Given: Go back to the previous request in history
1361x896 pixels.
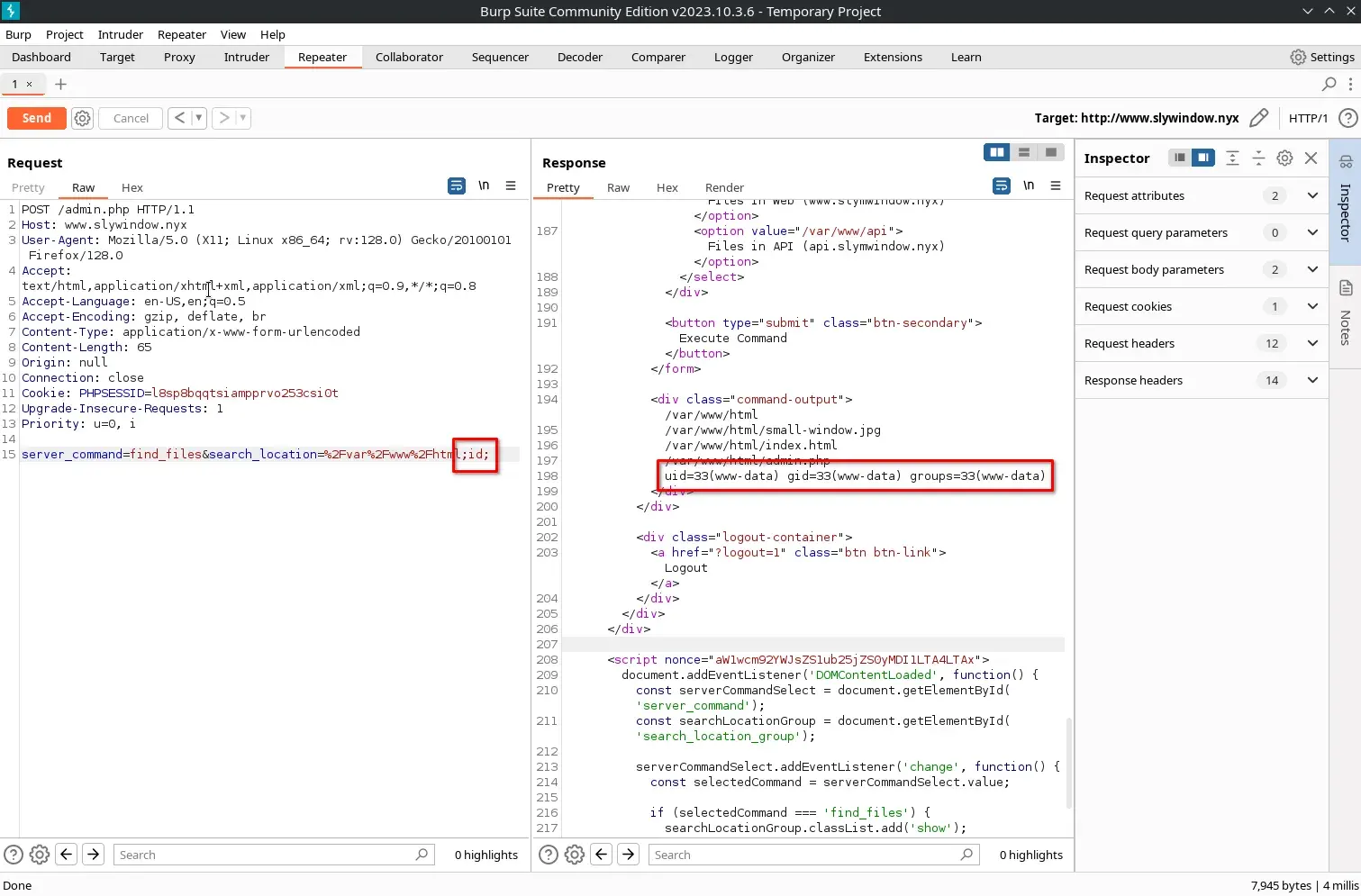Looking at the screenshot, I should (x=179, y=118).
